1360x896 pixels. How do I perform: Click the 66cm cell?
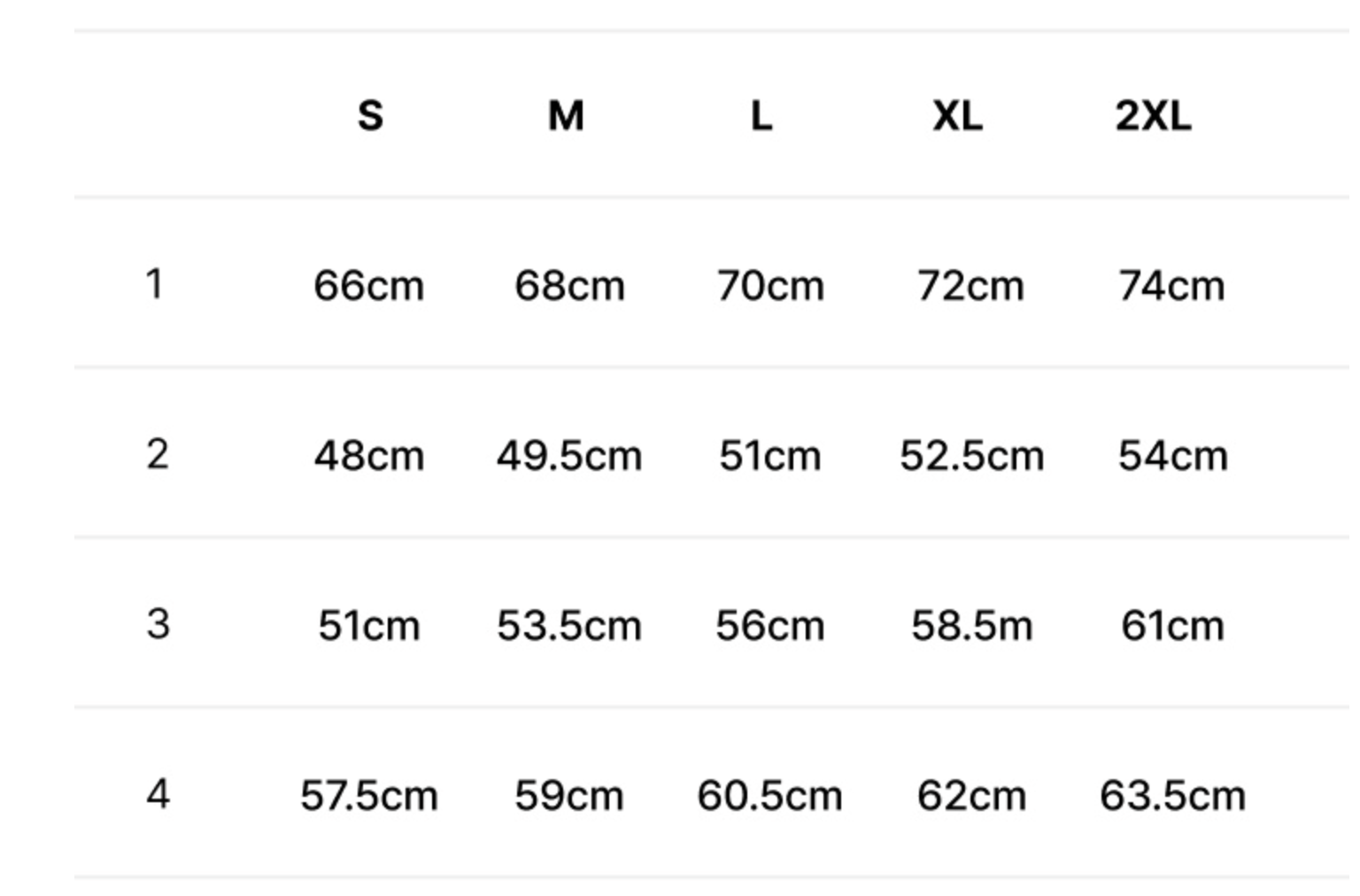pos(368,286)
